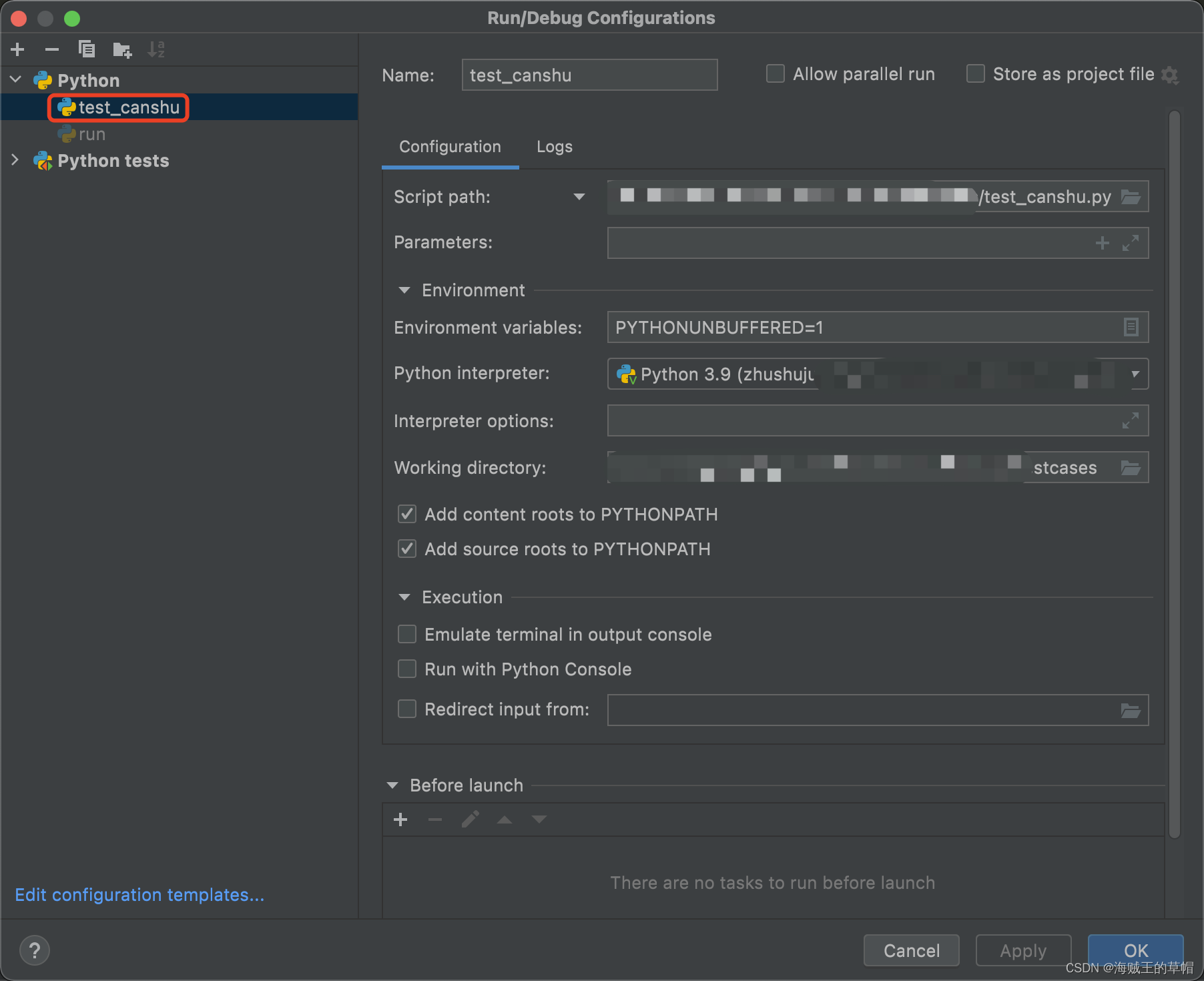
Task: Create a new configuration folder
Action: point(122,49)
